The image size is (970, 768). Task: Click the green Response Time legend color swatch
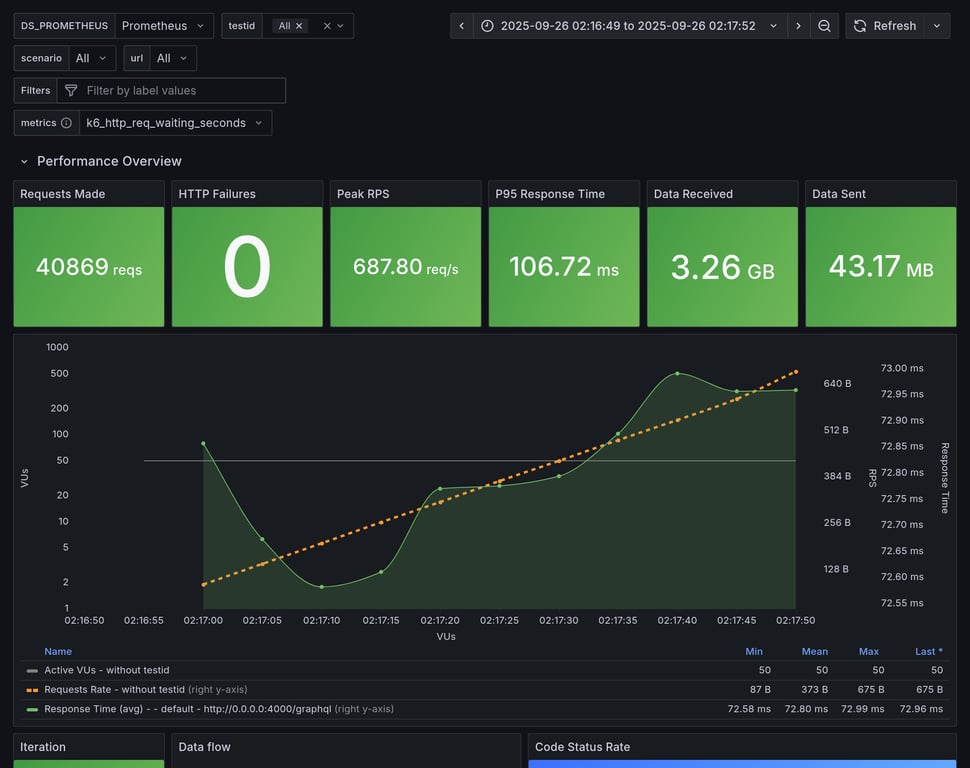coord(32,709)
